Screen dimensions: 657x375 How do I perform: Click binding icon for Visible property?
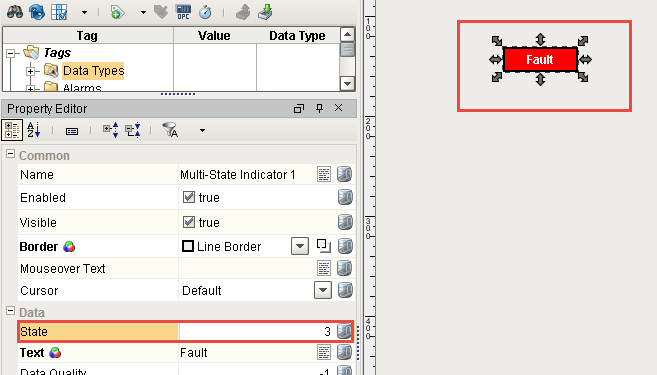345,222
